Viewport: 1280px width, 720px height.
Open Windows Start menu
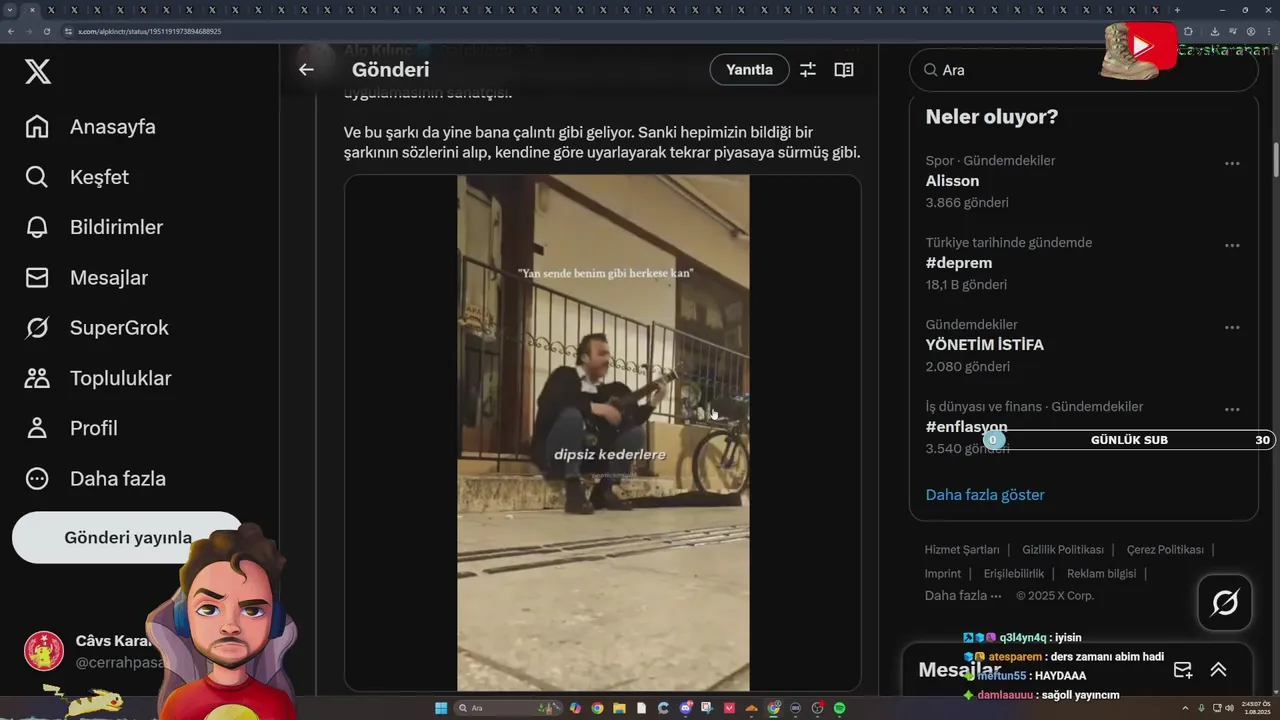pos(441,708)
